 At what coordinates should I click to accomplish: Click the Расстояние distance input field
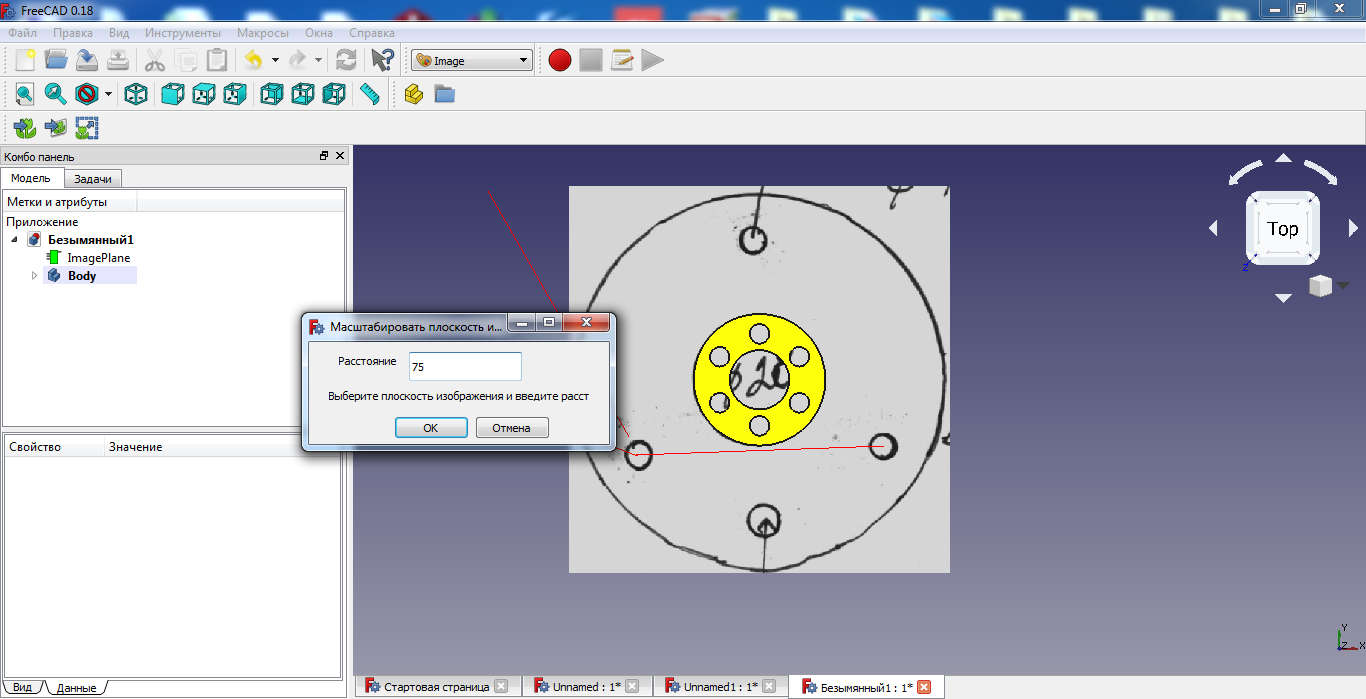[x=465, y=366]
